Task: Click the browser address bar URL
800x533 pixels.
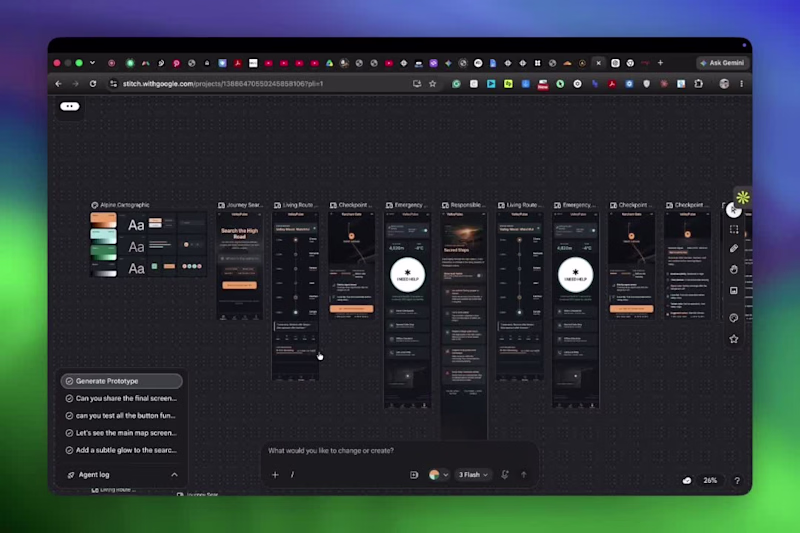Action: (223, 84)
